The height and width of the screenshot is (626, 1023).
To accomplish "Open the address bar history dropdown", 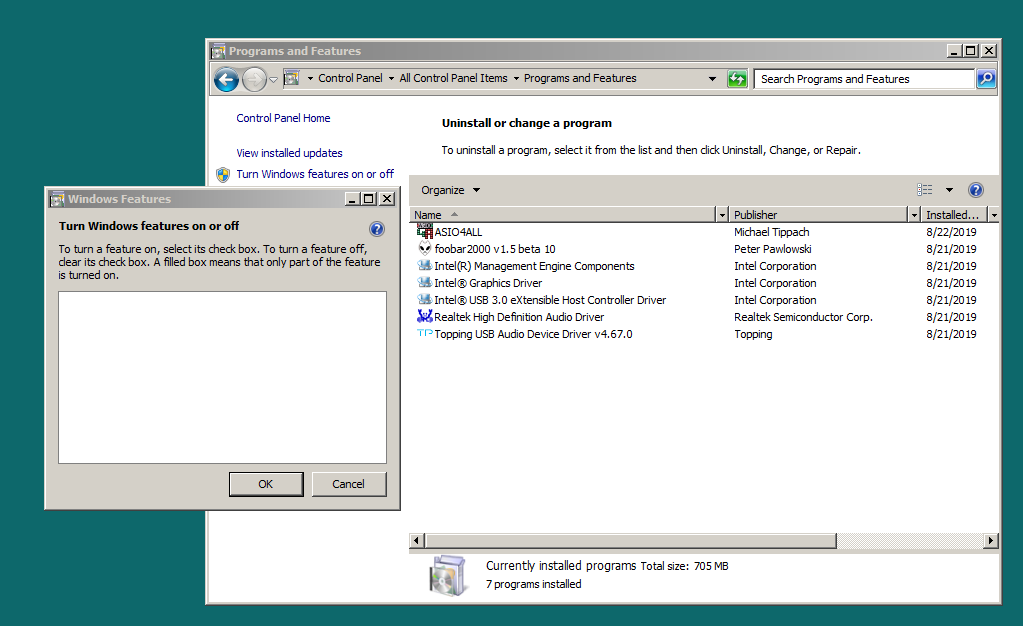I will point(712,79).
